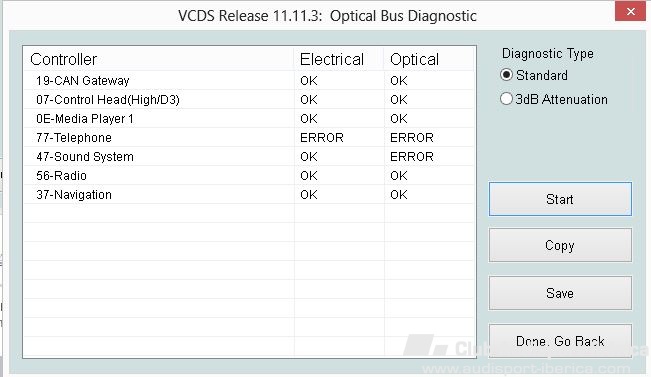Click the Electrical column header
The image size is (651, 377).
339,59
